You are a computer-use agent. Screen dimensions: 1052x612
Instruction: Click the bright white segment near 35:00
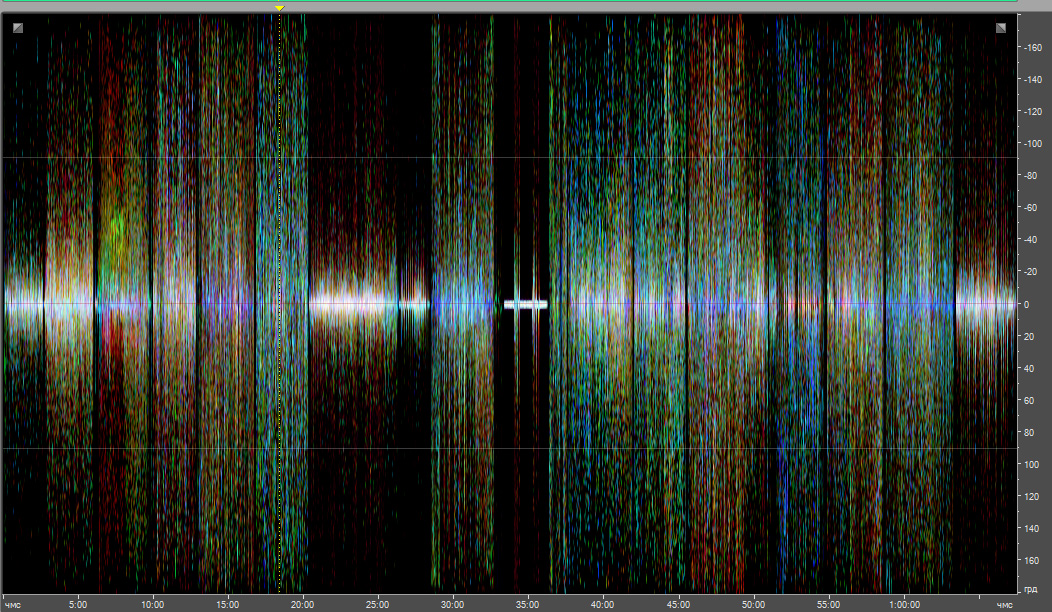click(x=525, y=304)
